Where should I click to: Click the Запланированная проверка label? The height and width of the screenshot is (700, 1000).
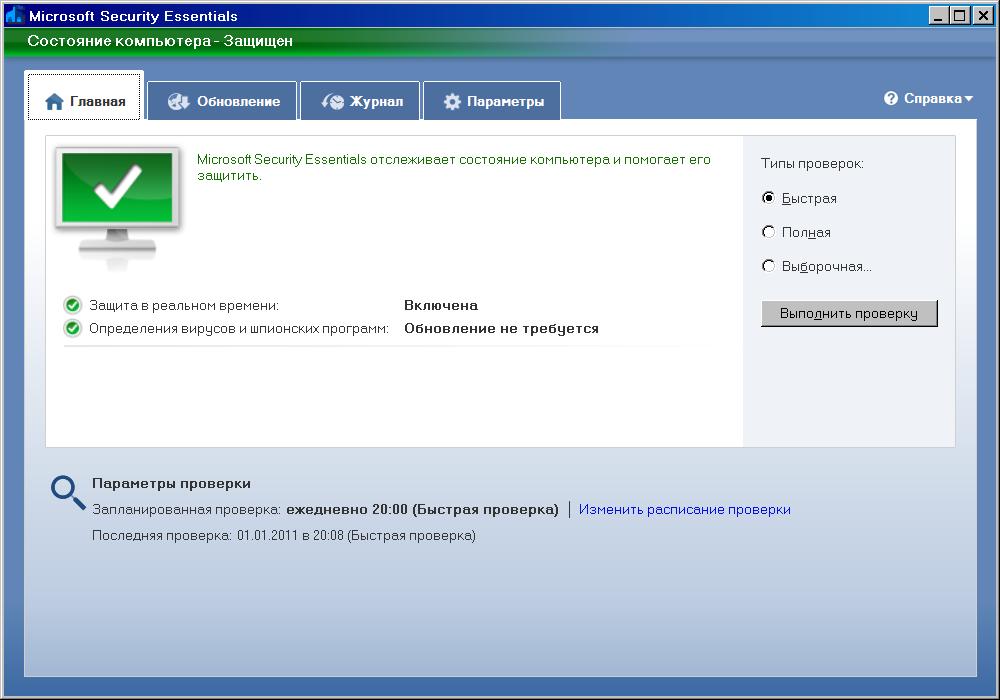pyautogui.click(x=186, y=509)
